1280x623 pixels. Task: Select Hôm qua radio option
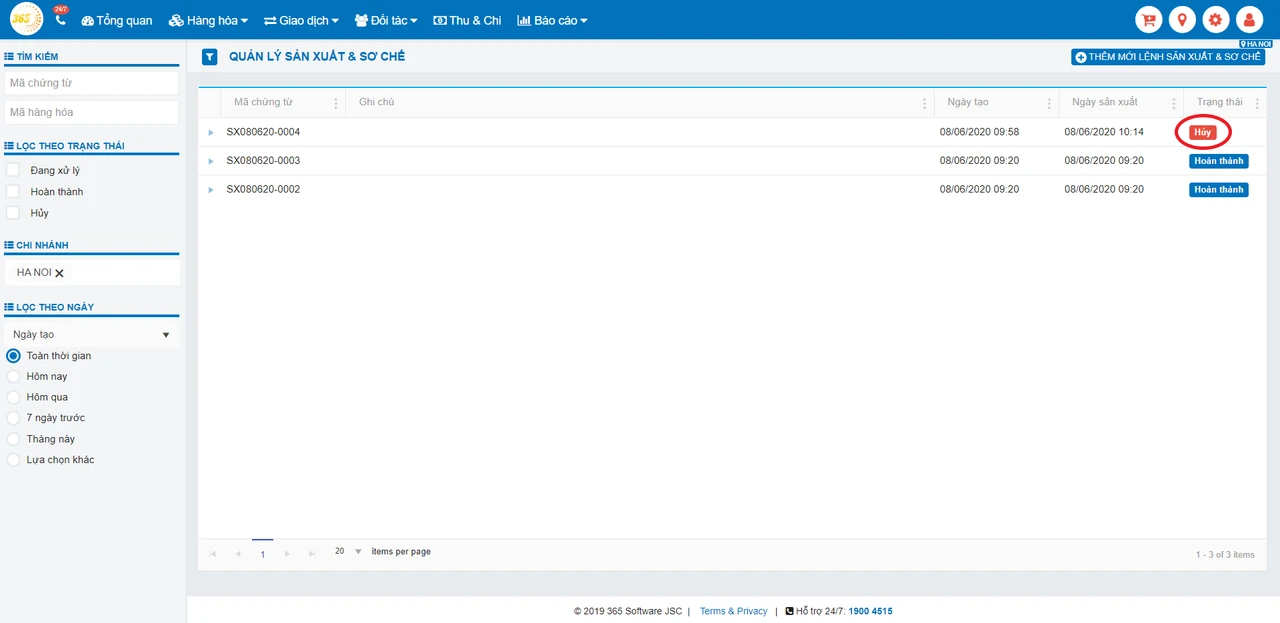[13, 397]
